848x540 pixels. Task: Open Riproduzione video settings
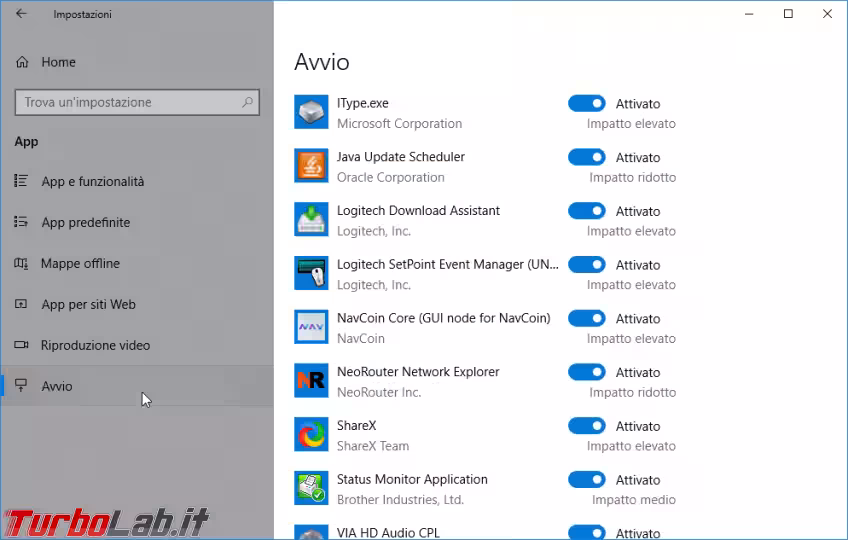137,345
